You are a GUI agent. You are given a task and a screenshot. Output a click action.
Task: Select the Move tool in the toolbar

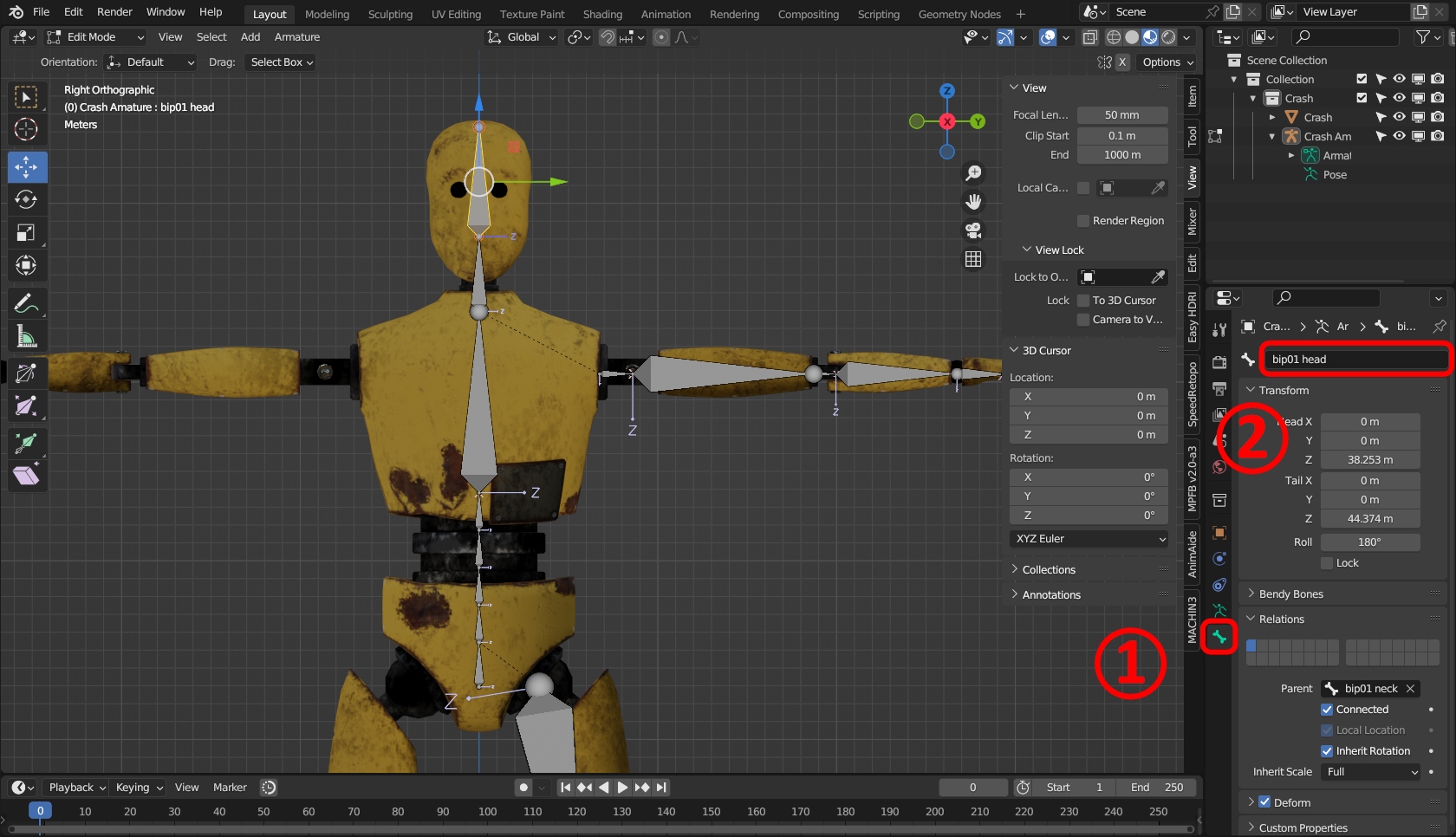pos(27,166)
